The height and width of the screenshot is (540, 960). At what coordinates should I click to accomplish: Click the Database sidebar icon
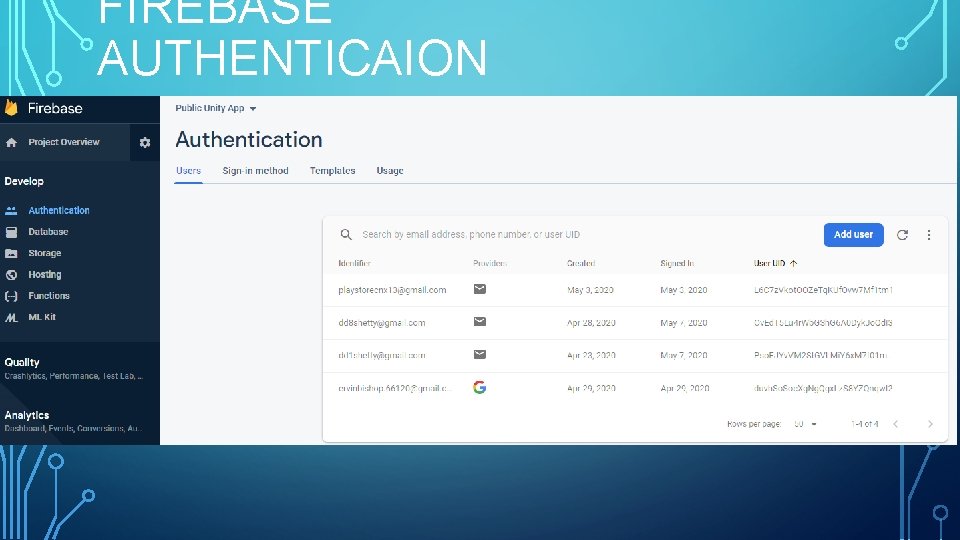pos(11,232)
